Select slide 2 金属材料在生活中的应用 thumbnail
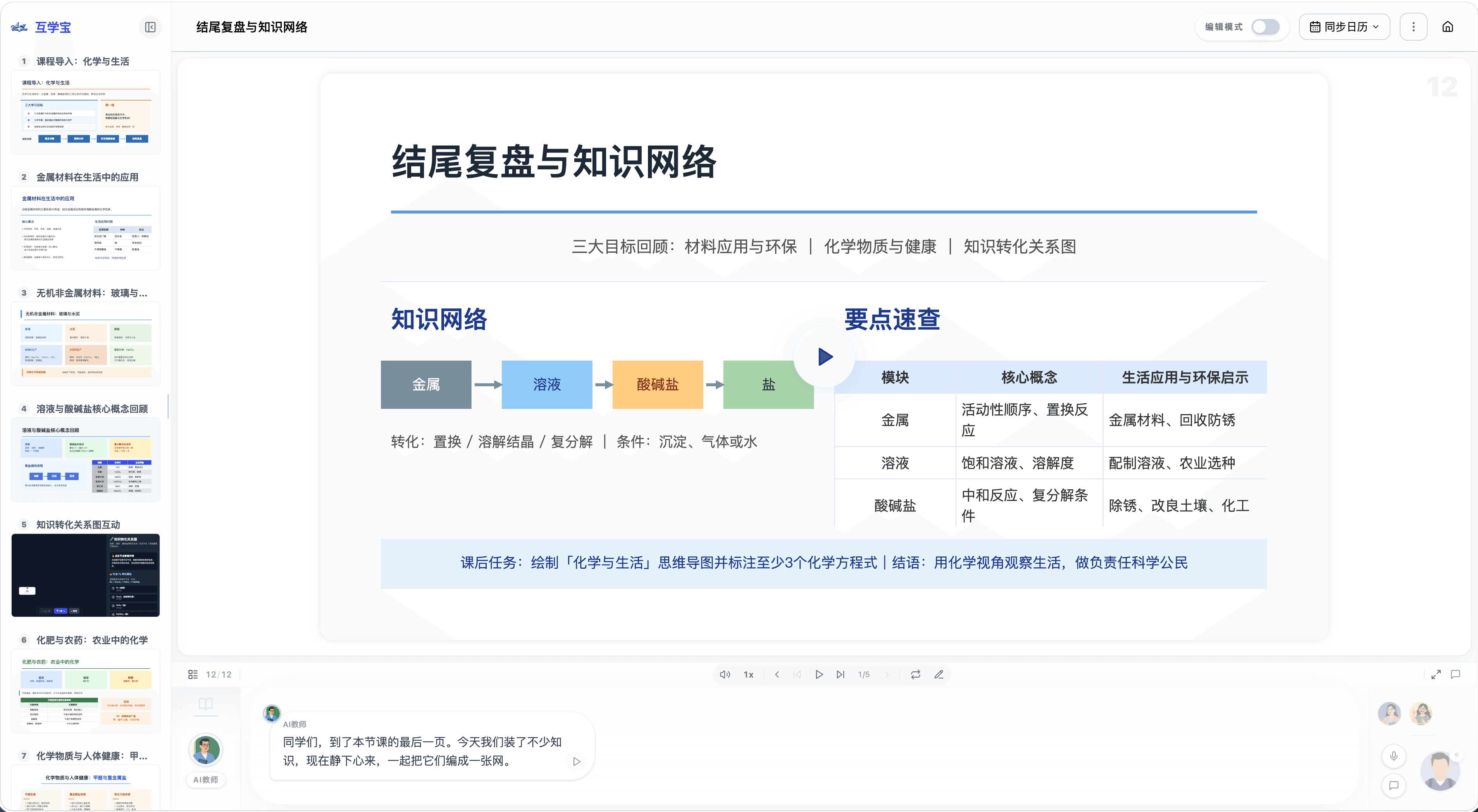Image resolution: width=1478 pixels, height=812 pixels. pos(86,228)
